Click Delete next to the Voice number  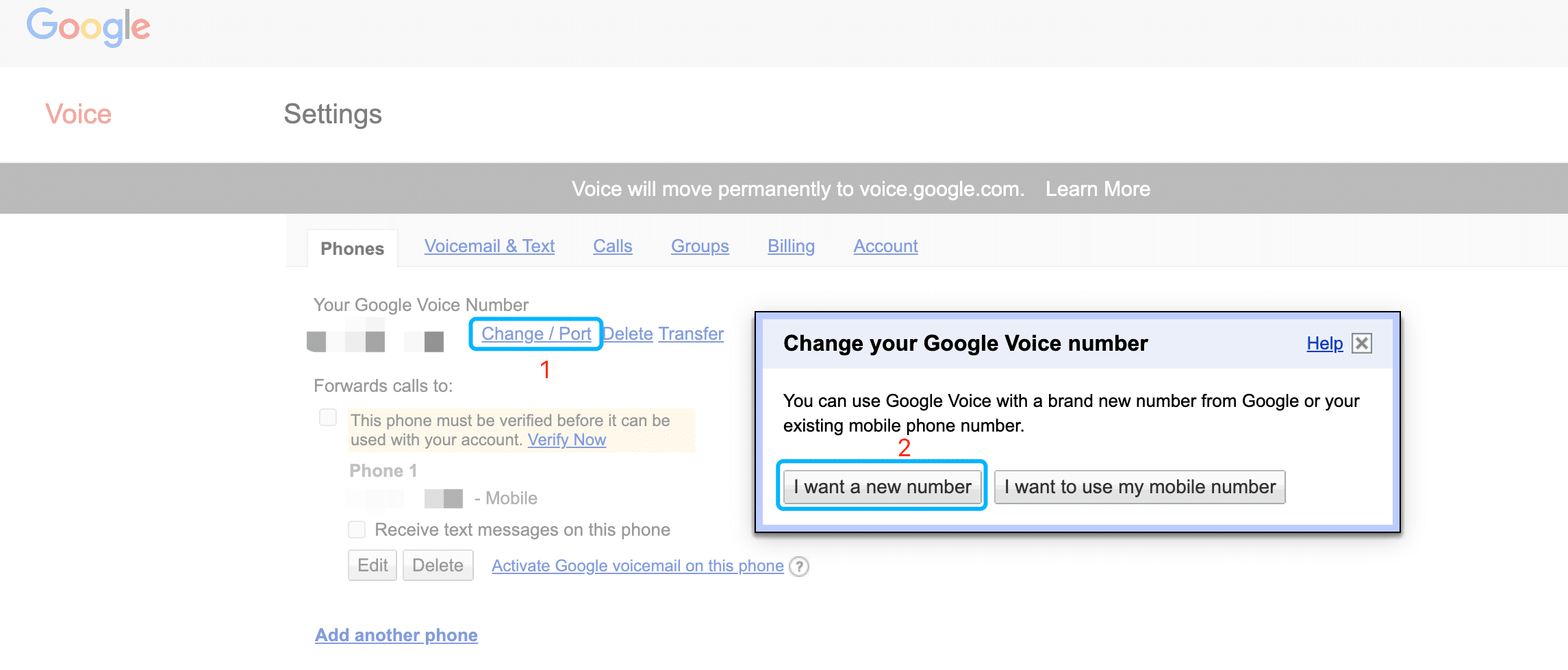click(x=628, y=334)
